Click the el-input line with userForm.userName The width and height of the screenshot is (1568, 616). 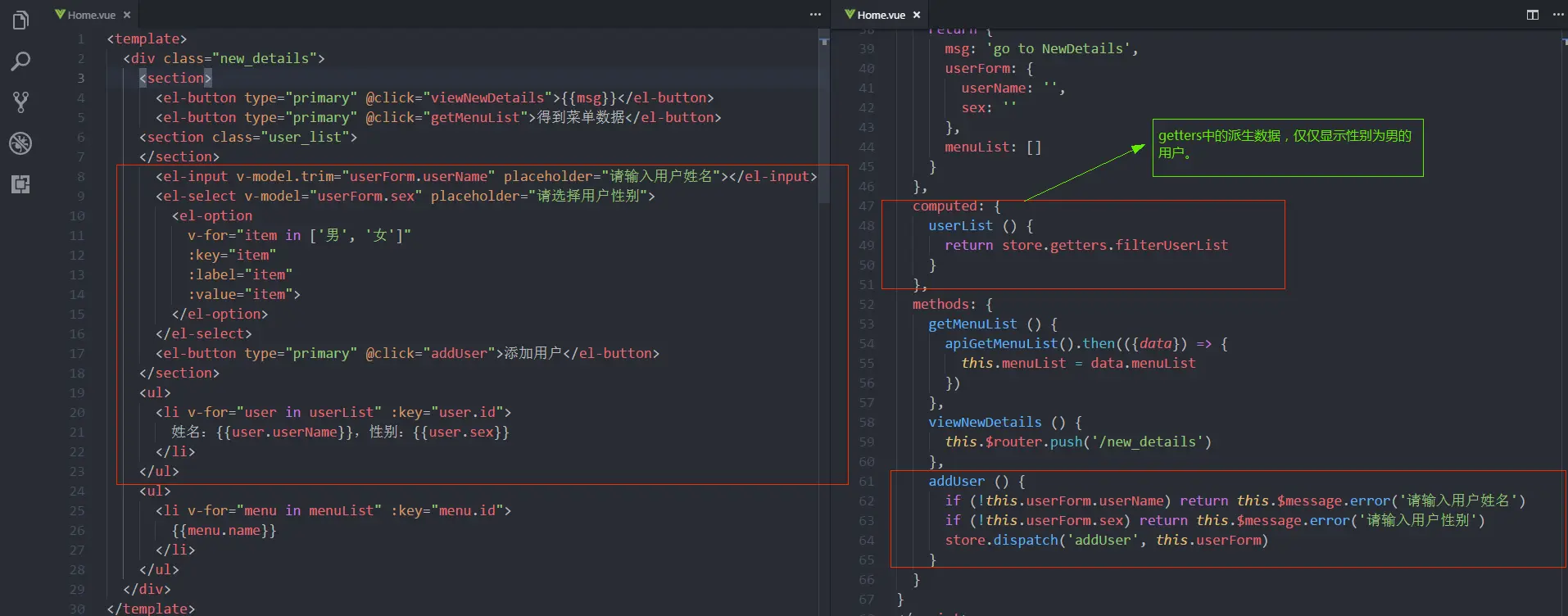[487, 176]
